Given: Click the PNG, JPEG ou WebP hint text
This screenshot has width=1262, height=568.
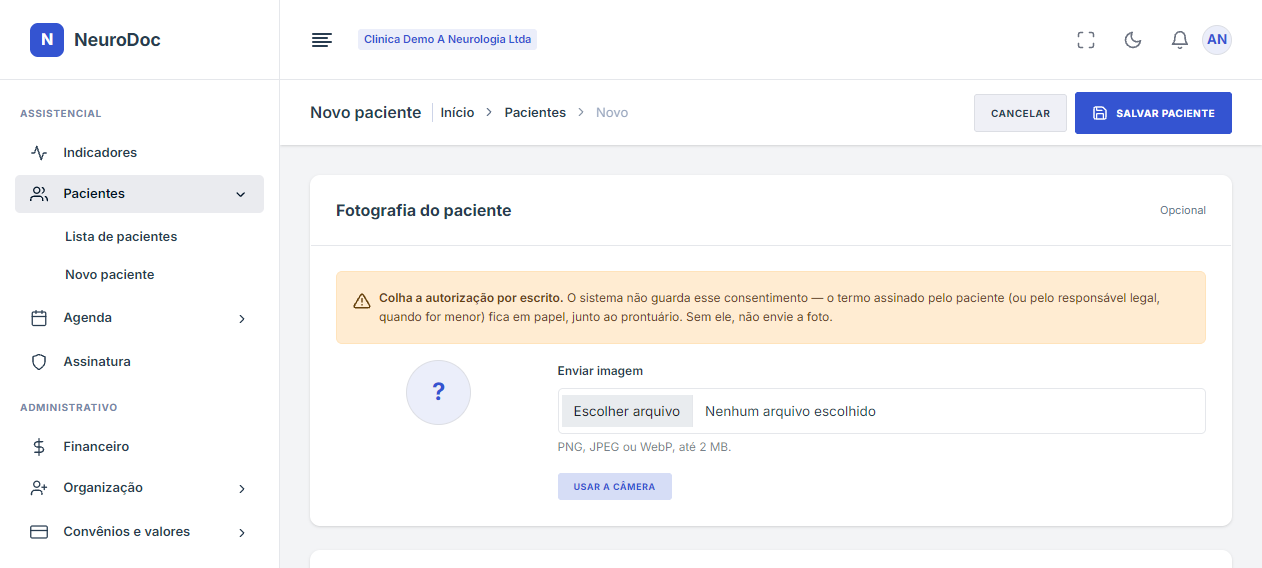Looking at the screenshot, I should (x=644, y=447).
